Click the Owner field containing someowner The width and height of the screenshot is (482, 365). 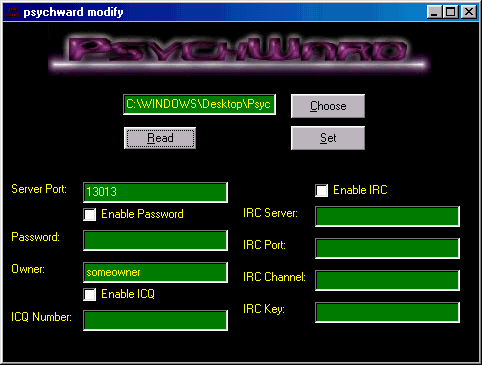pos(155,272)
